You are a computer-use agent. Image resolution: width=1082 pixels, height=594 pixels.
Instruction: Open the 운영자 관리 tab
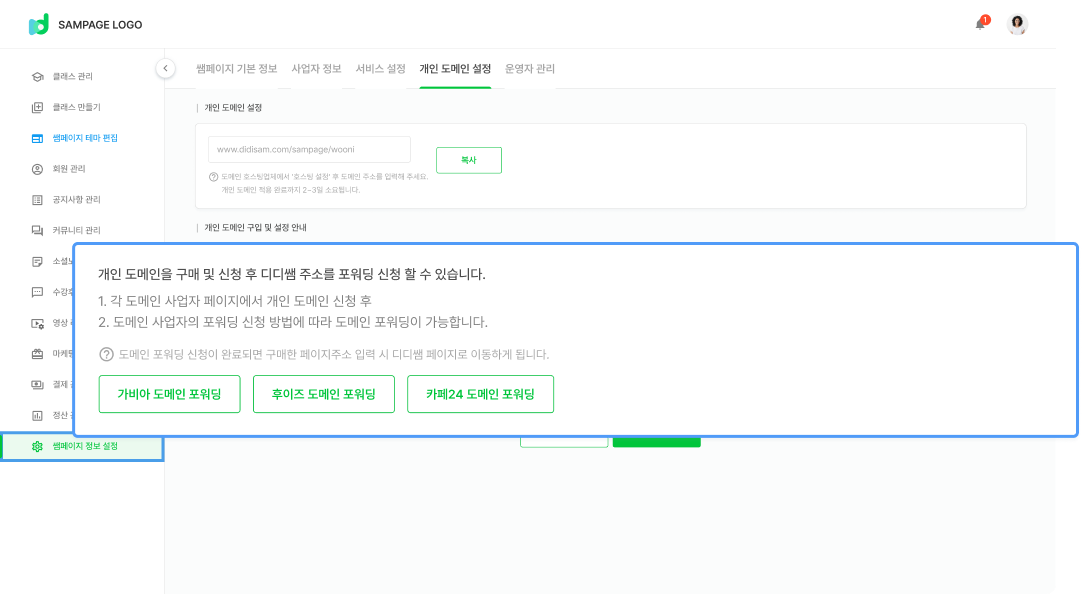(x=530, y=69)
